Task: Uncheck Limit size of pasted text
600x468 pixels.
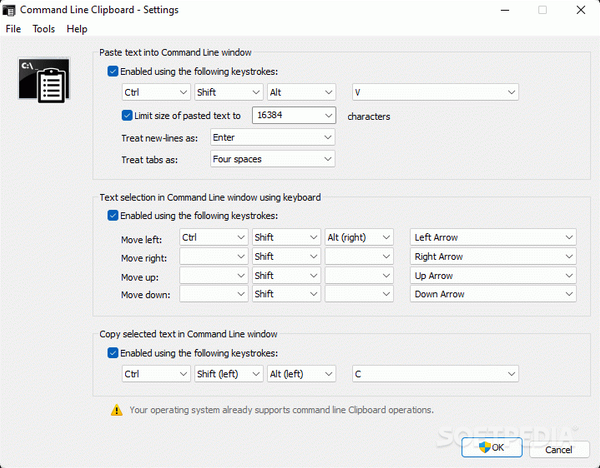Action: coord(127,115)
